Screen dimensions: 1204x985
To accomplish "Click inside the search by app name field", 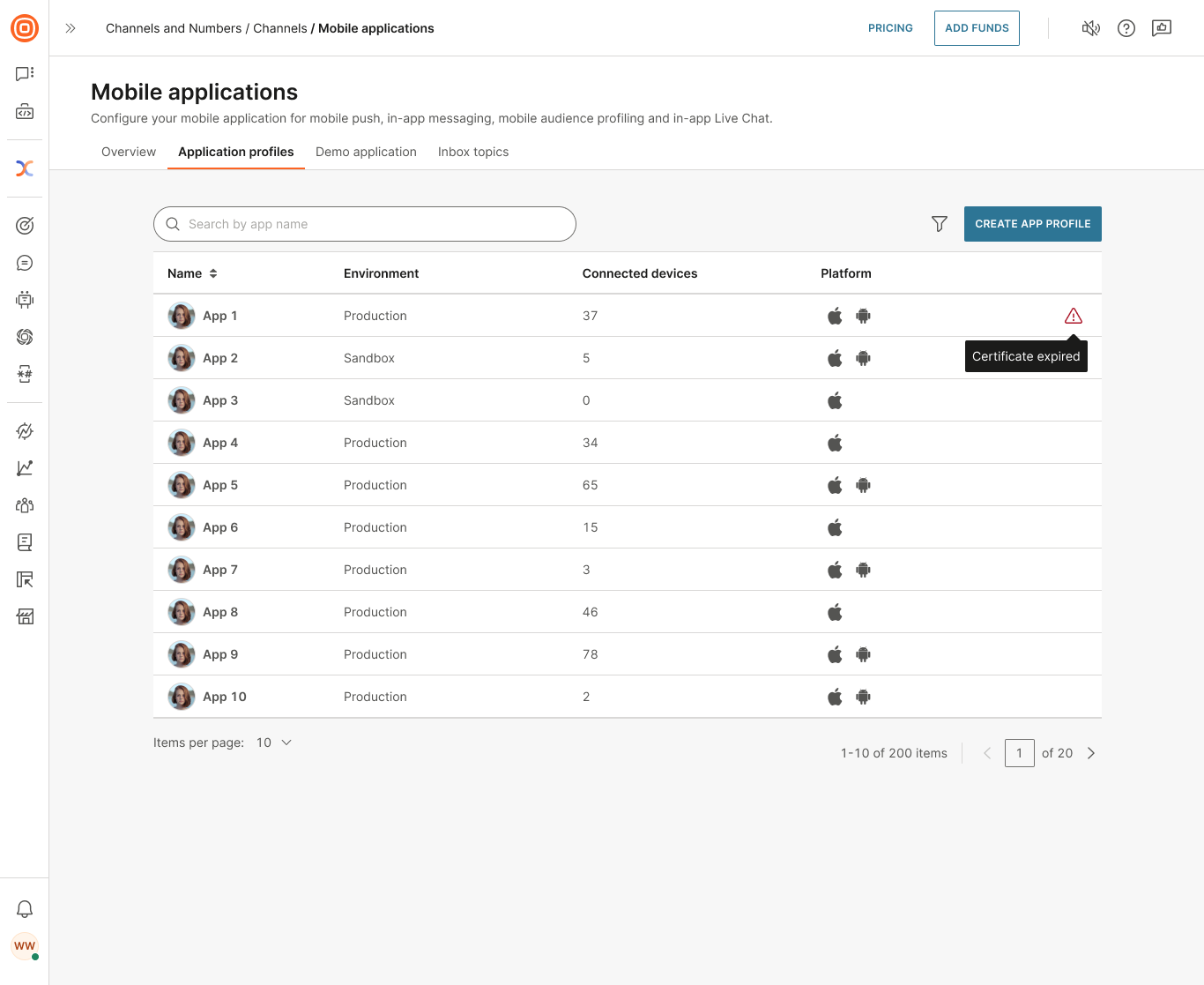I will coord(364,224).
